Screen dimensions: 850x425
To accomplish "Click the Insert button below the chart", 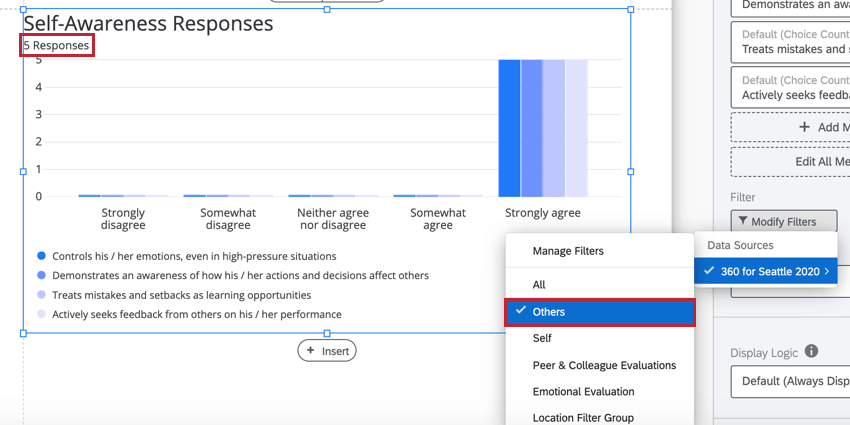I will [327, 351].
